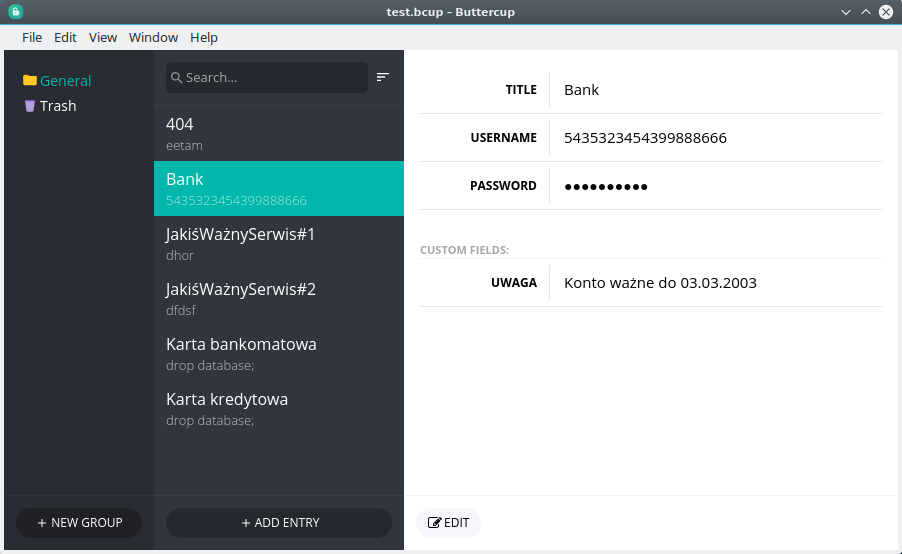Open the Edit menu
902x554 pixels.
[65, 37]
